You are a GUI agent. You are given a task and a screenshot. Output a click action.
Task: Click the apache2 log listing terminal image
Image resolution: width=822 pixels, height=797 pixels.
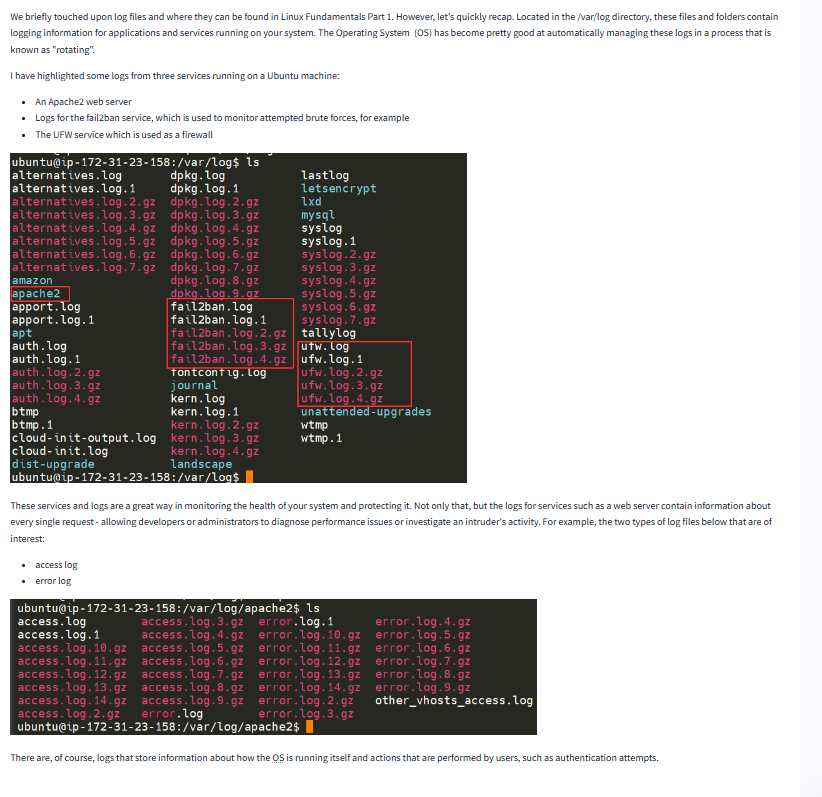276,666
